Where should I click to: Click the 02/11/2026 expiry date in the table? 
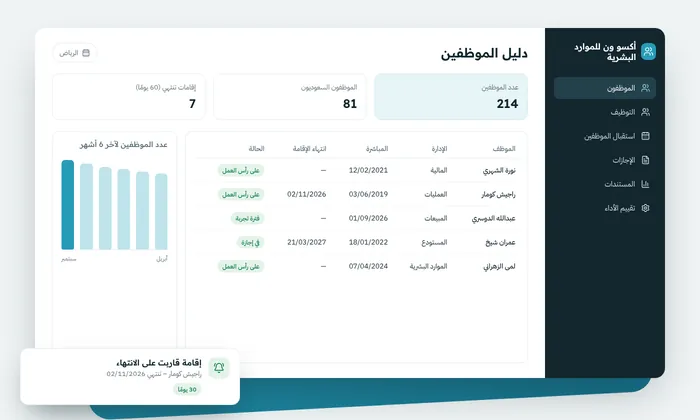tap(307, 195)
